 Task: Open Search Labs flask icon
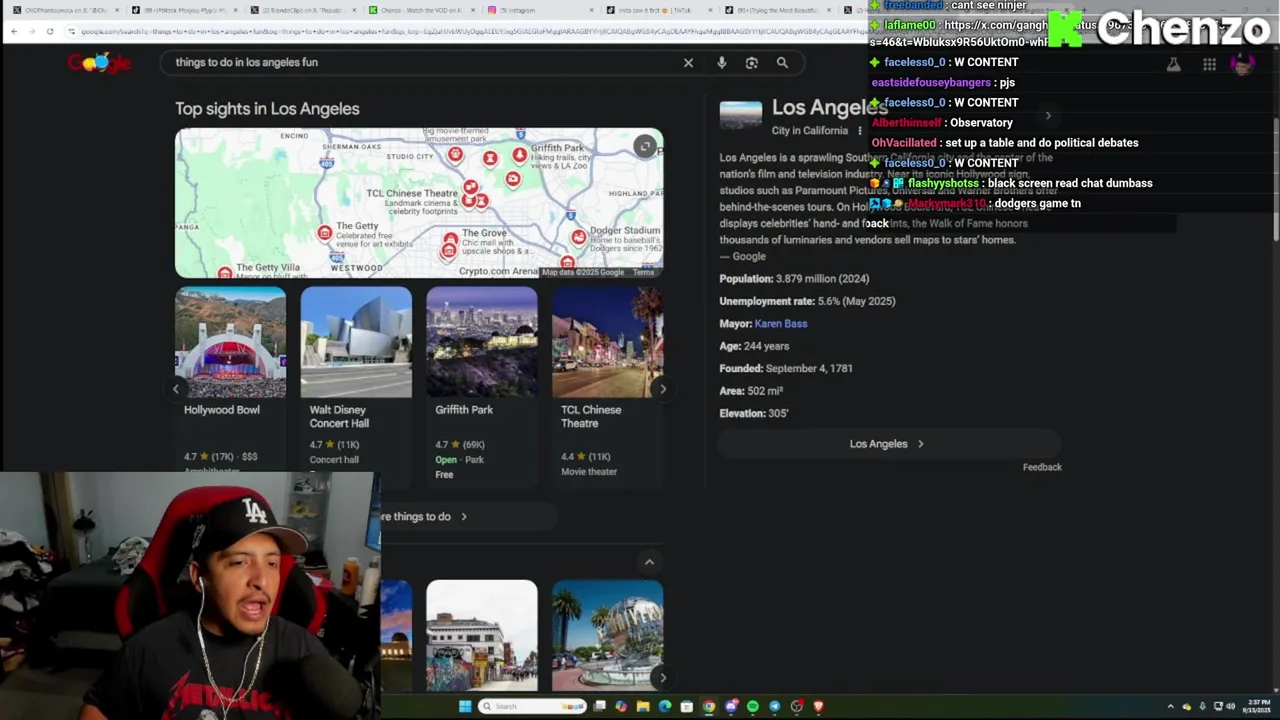1174,65
